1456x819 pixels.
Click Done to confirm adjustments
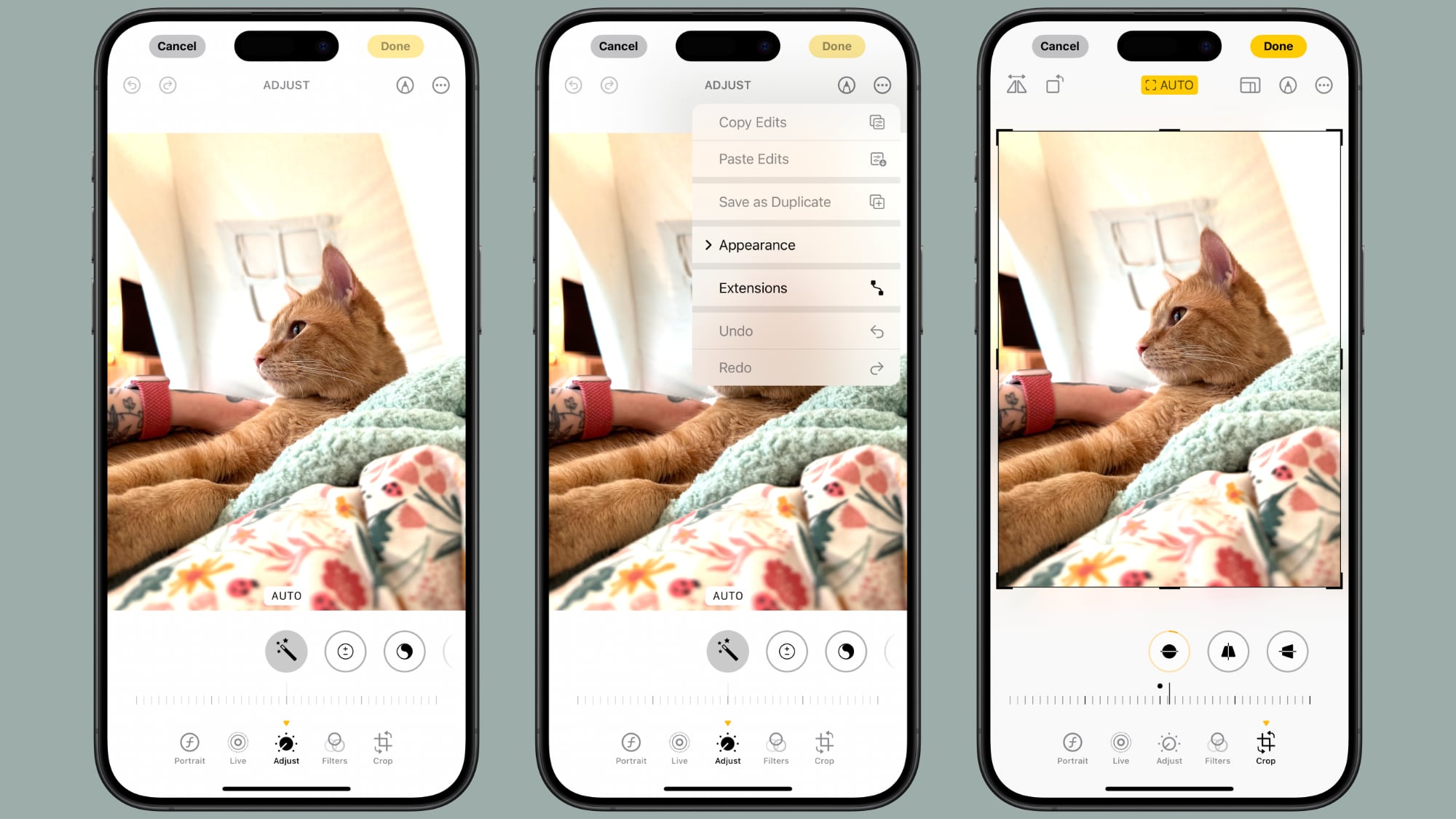tap(394, 46)
